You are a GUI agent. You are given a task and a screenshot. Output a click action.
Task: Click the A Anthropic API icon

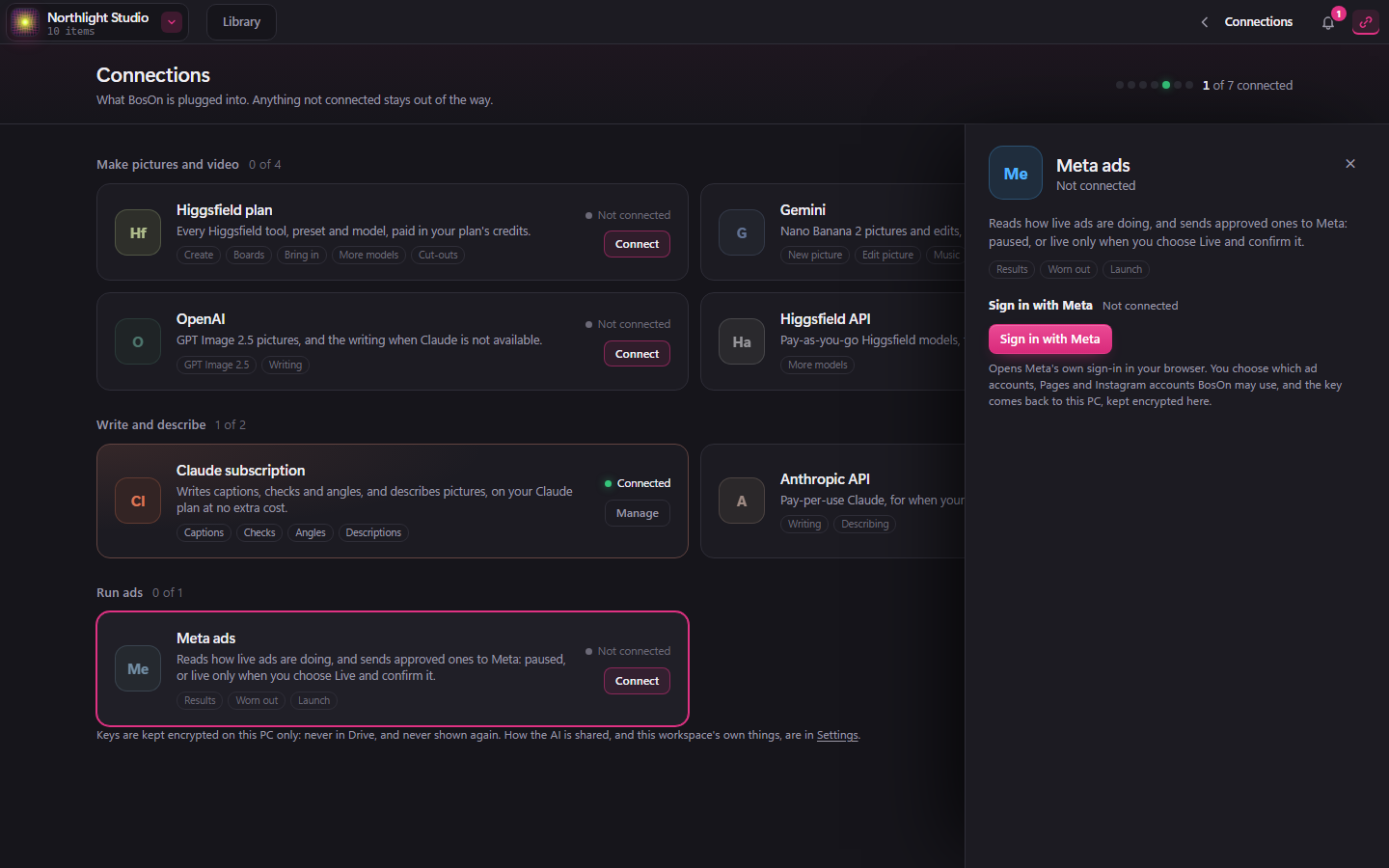(742, 501)
